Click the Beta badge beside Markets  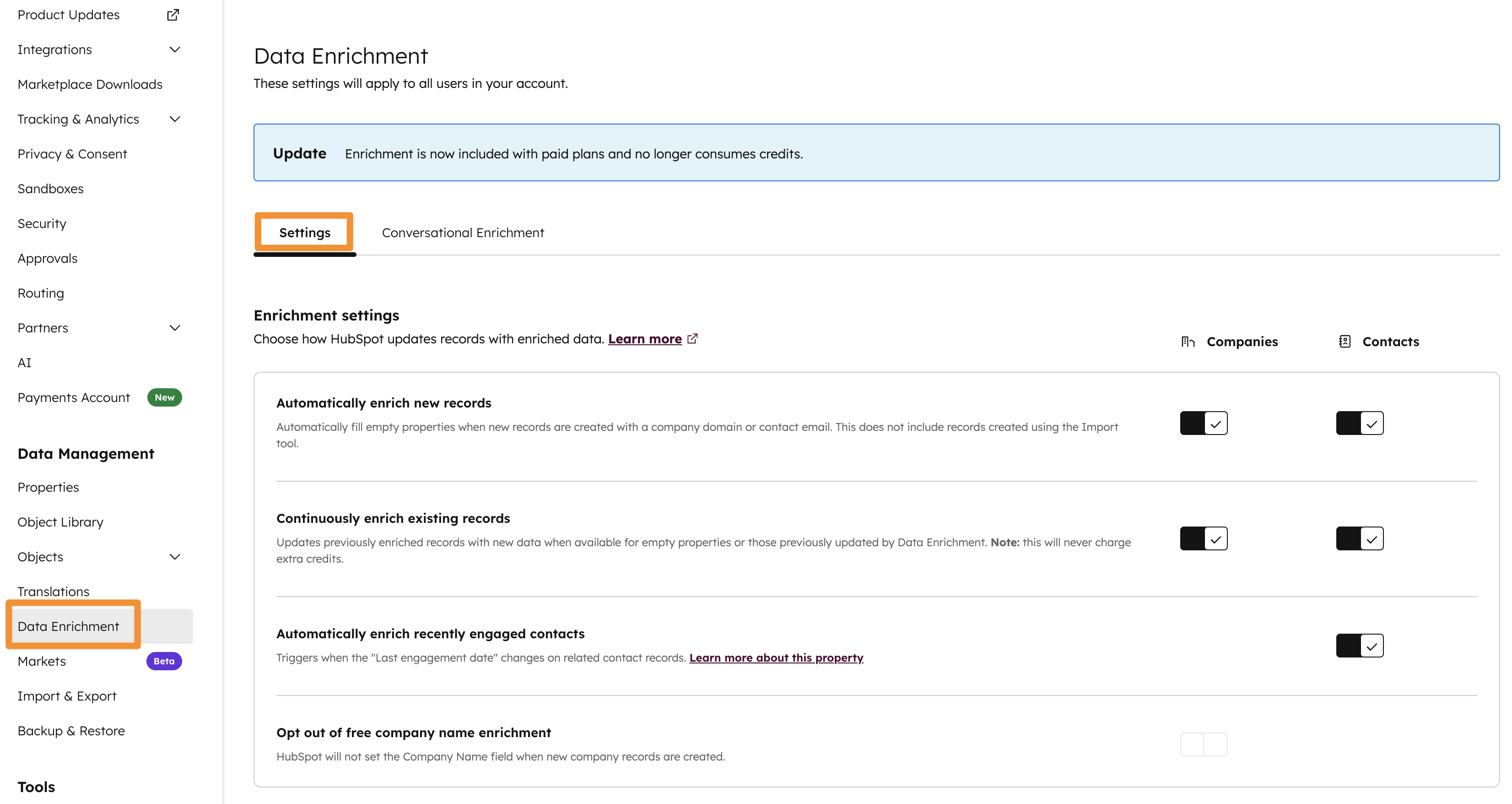click(x=164, y=661)
